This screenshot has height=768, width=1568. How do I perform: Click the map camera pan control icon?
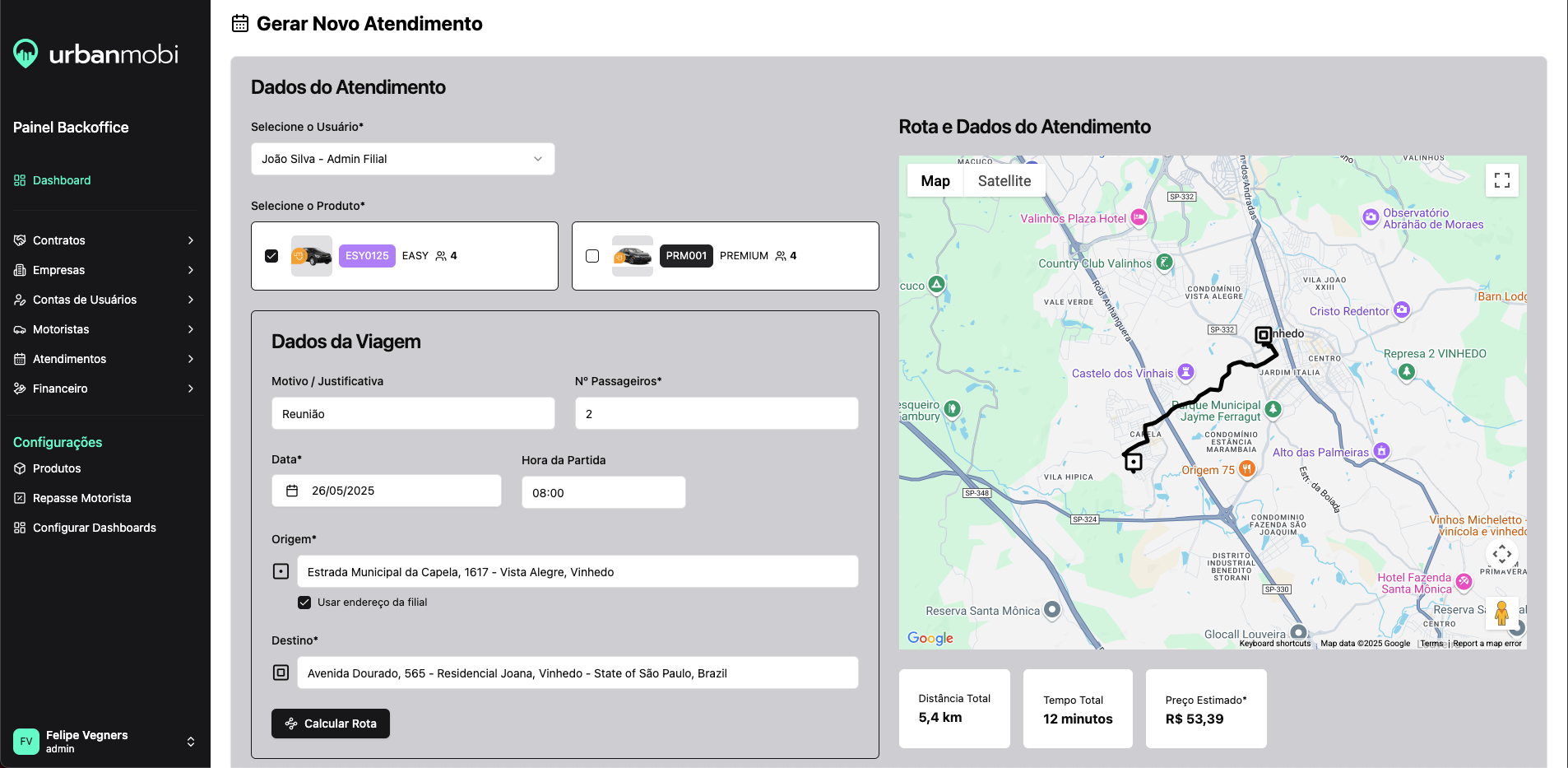pyautogui.click(x=1501, y=554)
